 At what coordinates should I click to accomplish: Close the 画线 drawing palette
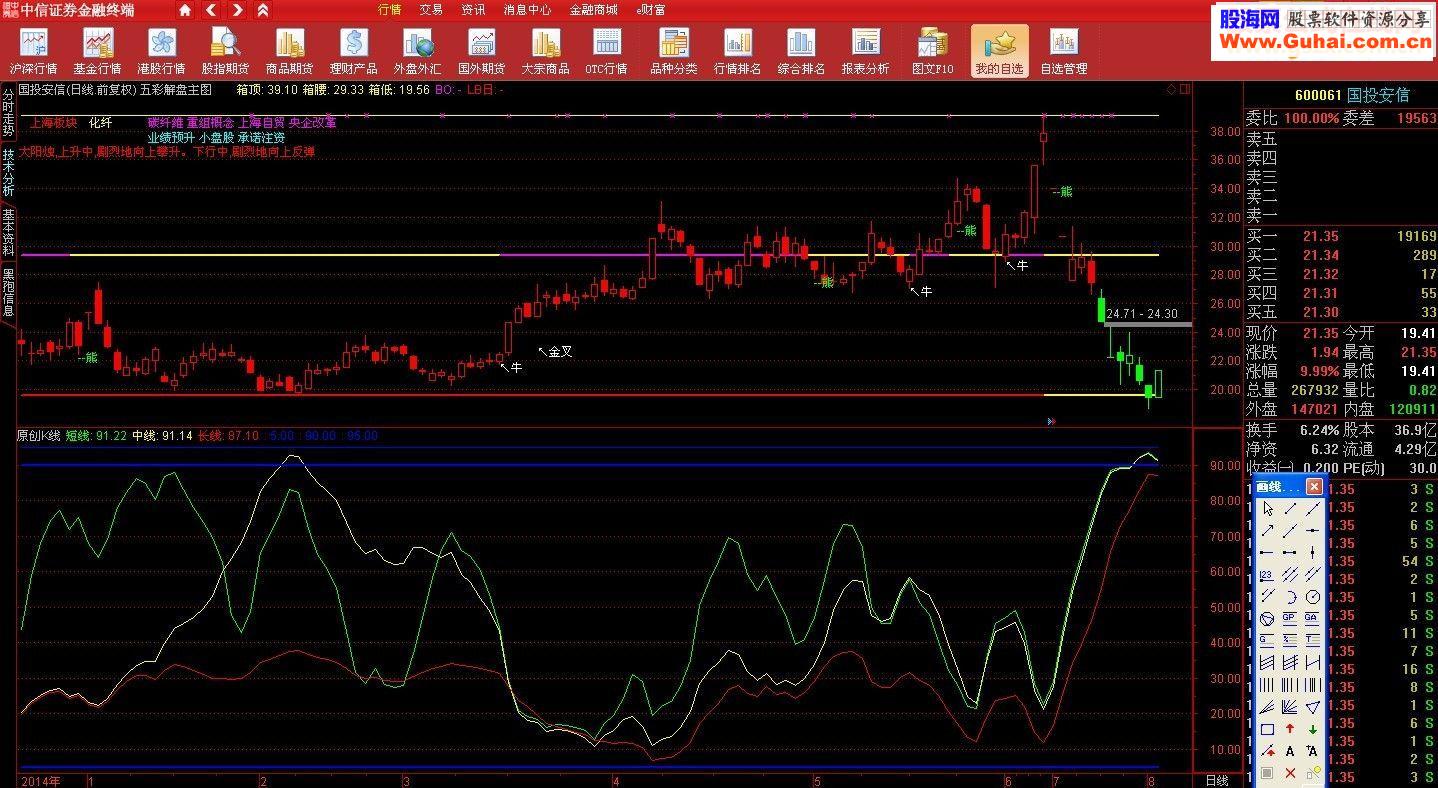pyautogui.click(x=1314, y=486)
